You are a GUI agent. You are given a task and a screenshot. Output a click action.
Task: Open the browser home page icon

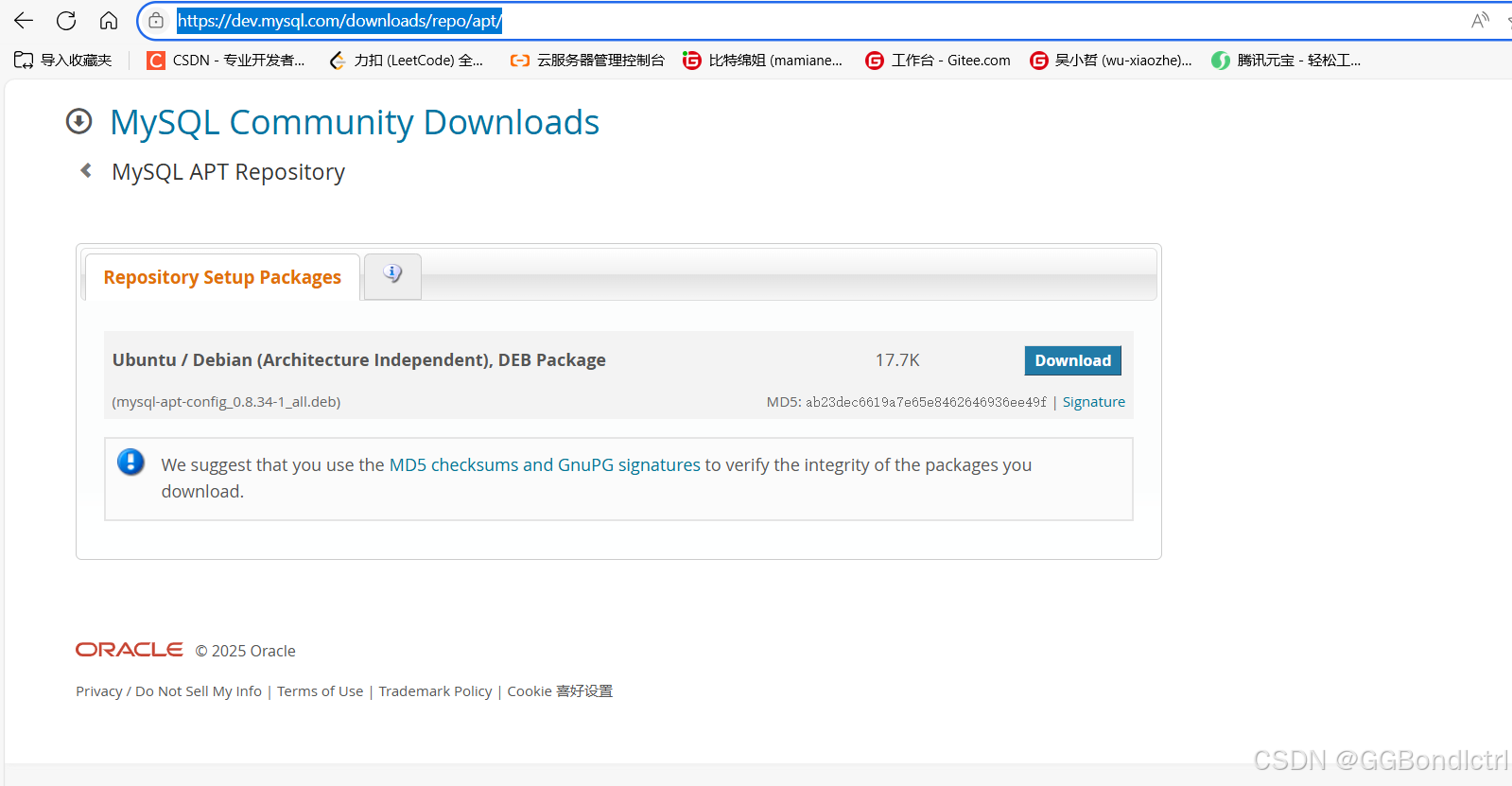[109, 20]
